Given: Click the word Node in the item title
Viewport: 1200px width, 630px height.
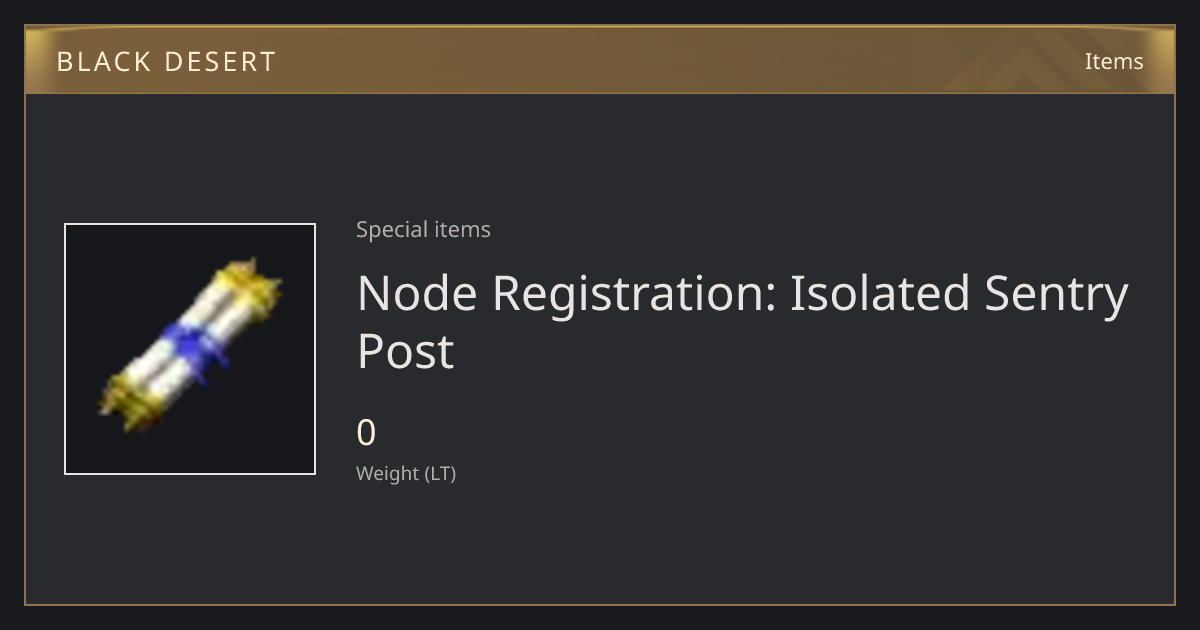Looking at the screenshot, I should [x=419, y=293].
